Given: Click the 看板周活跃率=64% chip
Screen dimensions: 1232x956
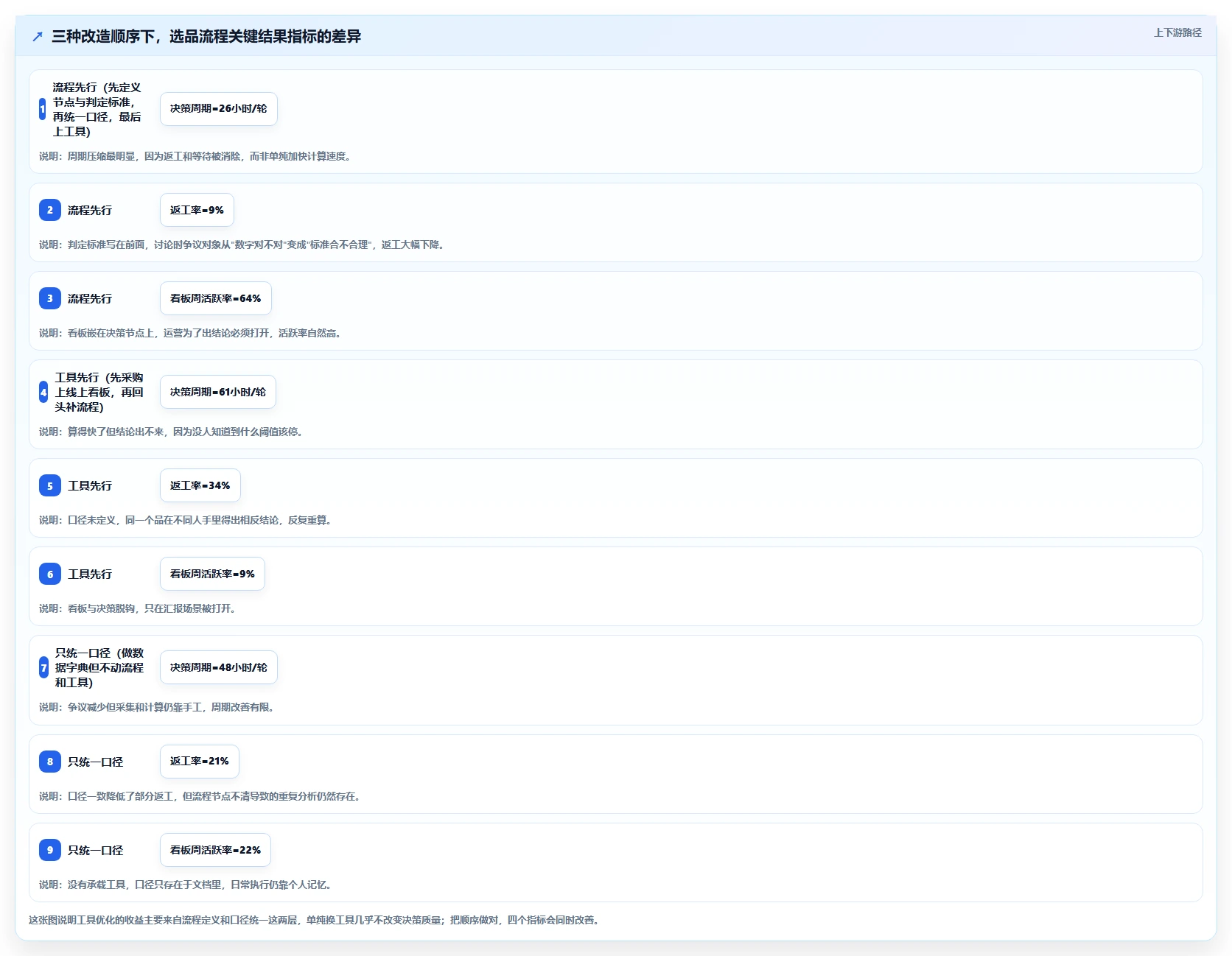Looking at the screenshot, I should [x=216, y=298].
